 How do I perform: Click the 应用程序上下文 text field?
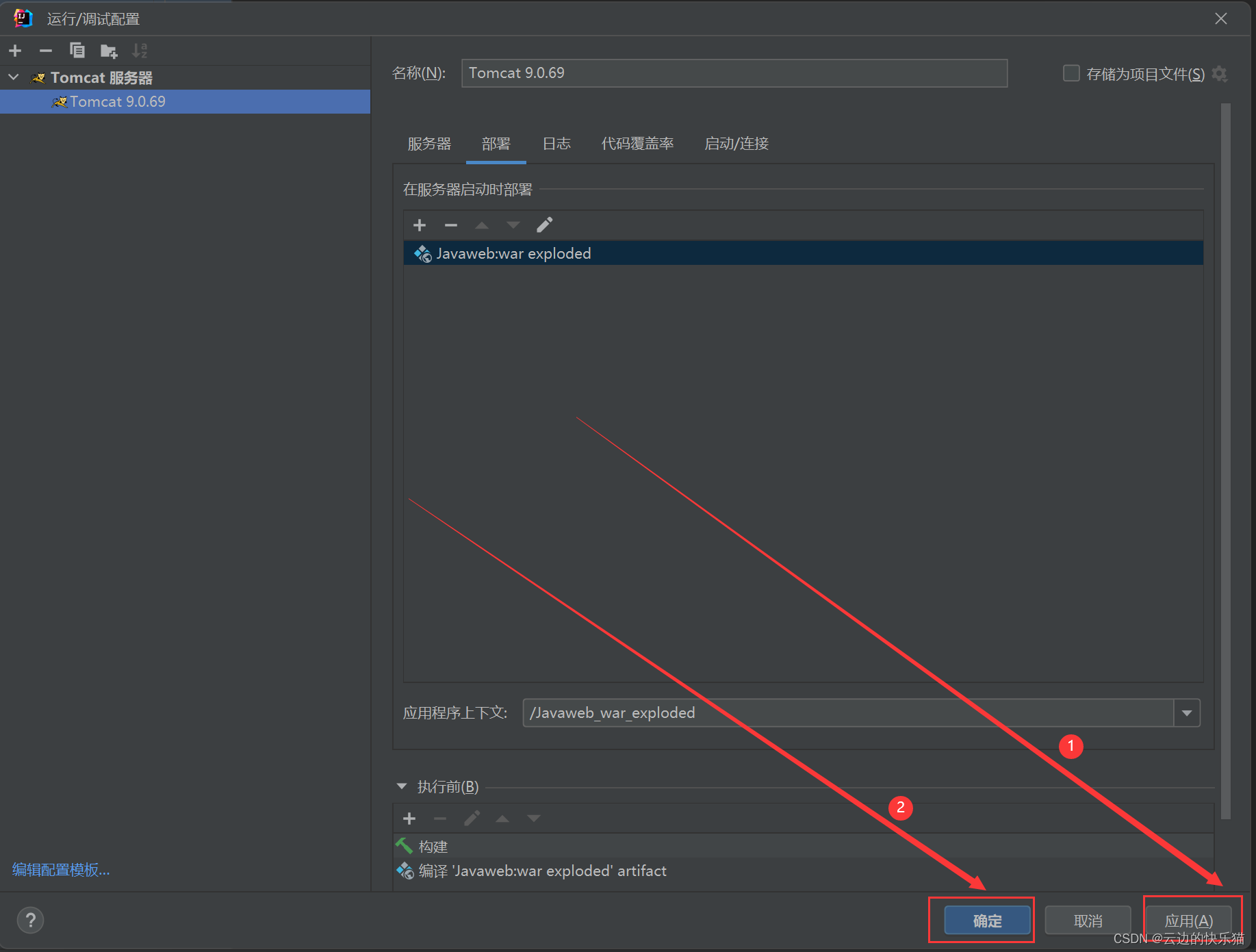(x=848, y=713)
